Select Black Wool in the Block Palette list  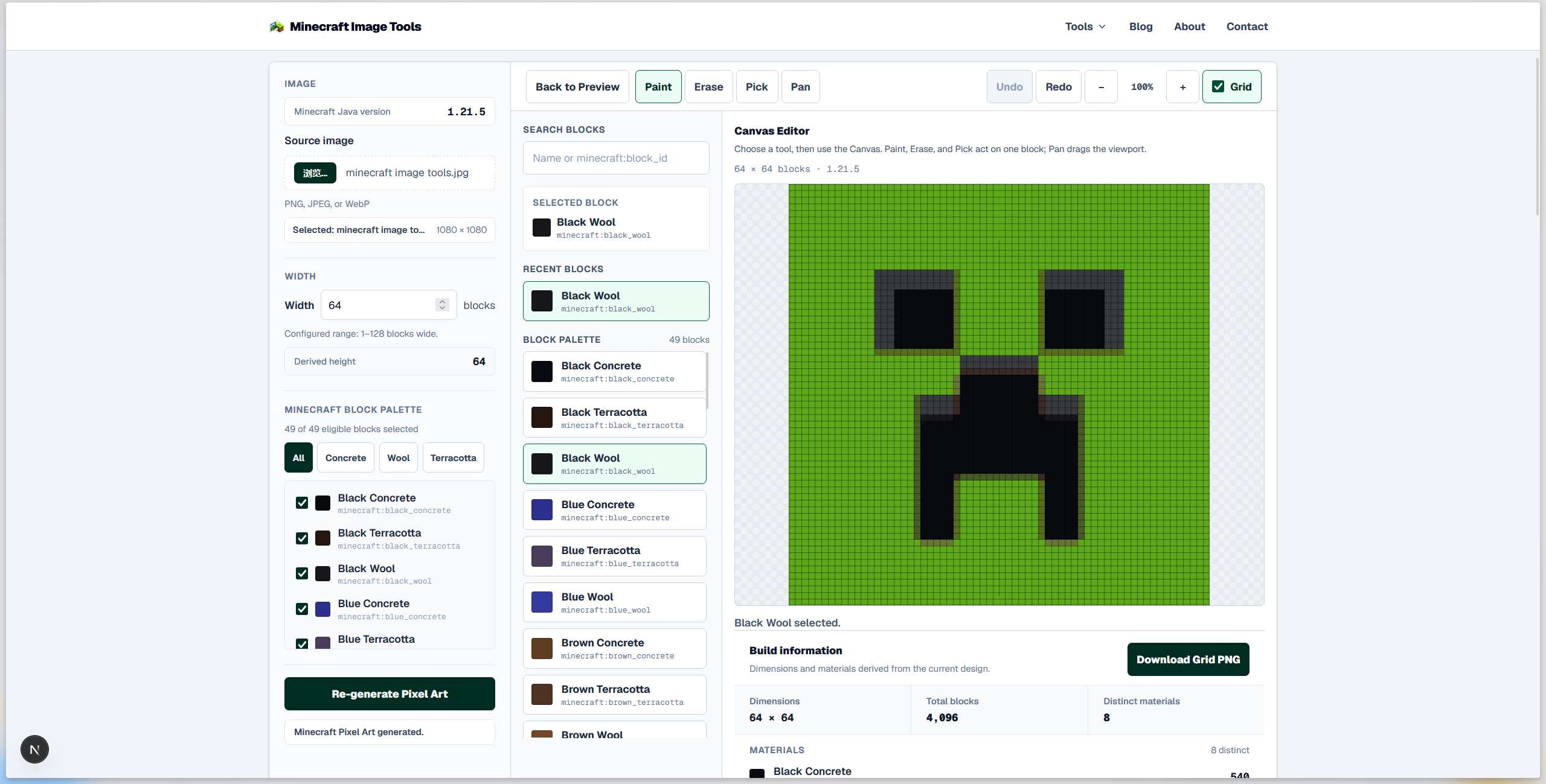pyautogui.click(x=614, y=464)
